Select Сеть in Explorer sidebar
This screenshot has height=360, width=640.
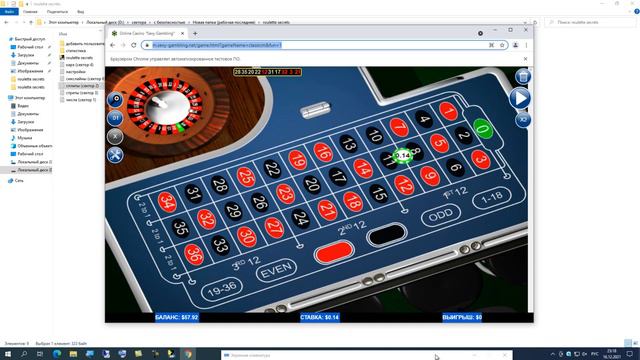click(19, 180)
